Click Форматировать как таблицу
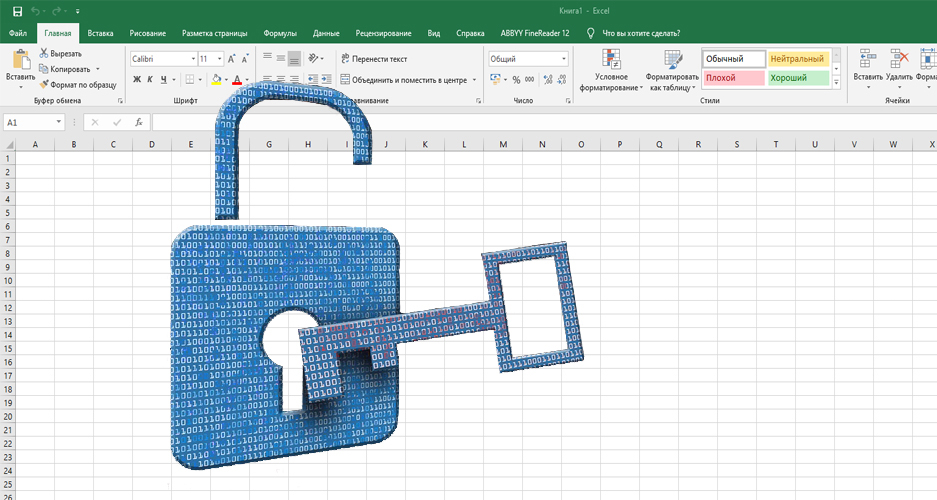The width and height of the screenshot is (937, 500). [x=672, y=70]
